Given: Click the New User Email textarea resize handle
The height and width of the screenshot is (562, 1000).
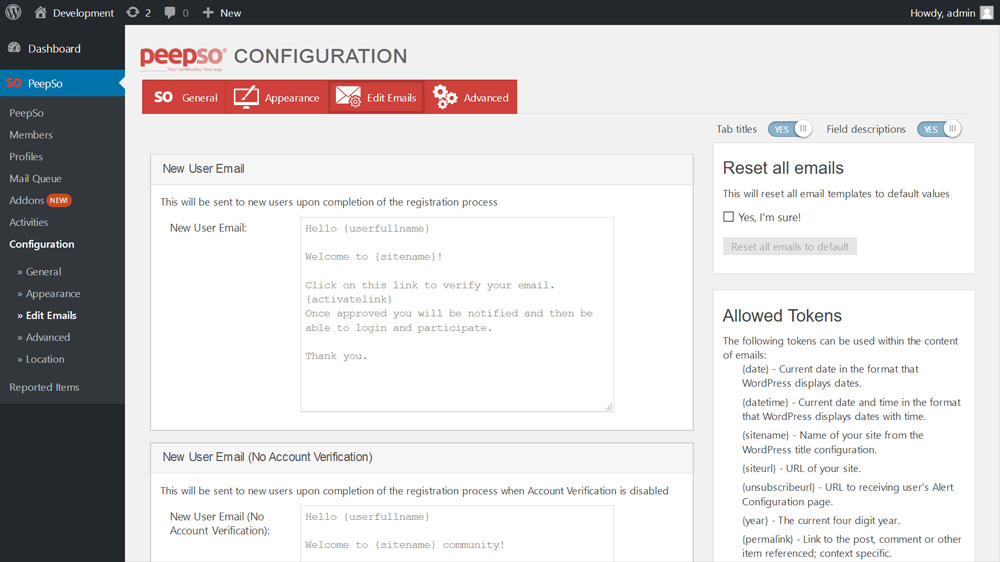Looking at the screenshot, I should coord(609,406).
